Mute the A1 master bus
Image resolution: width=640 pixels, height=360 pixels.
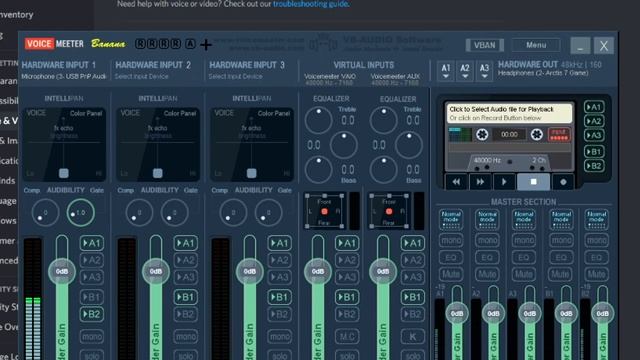pyautogui.click(x=451, y=274)
